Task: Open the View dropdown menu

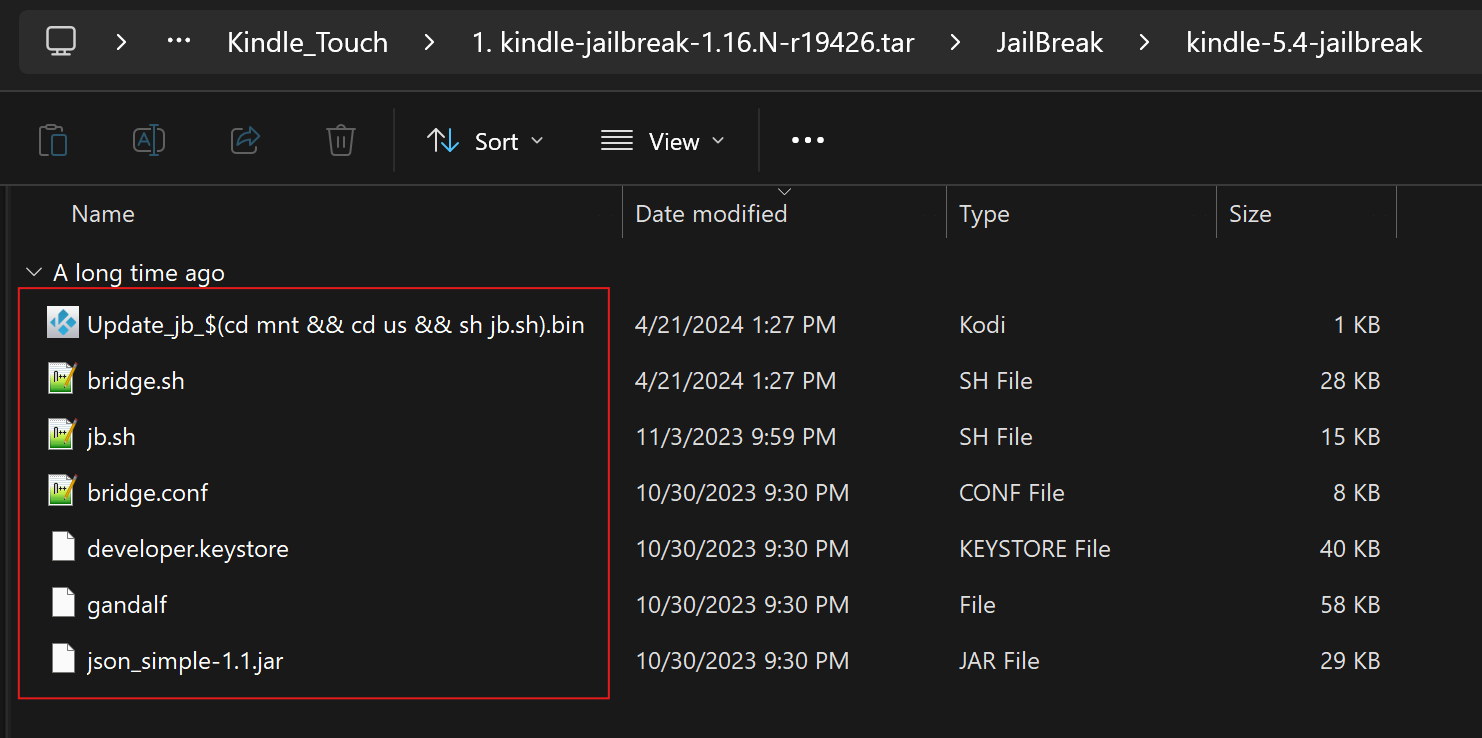Action: click(662, 141)
